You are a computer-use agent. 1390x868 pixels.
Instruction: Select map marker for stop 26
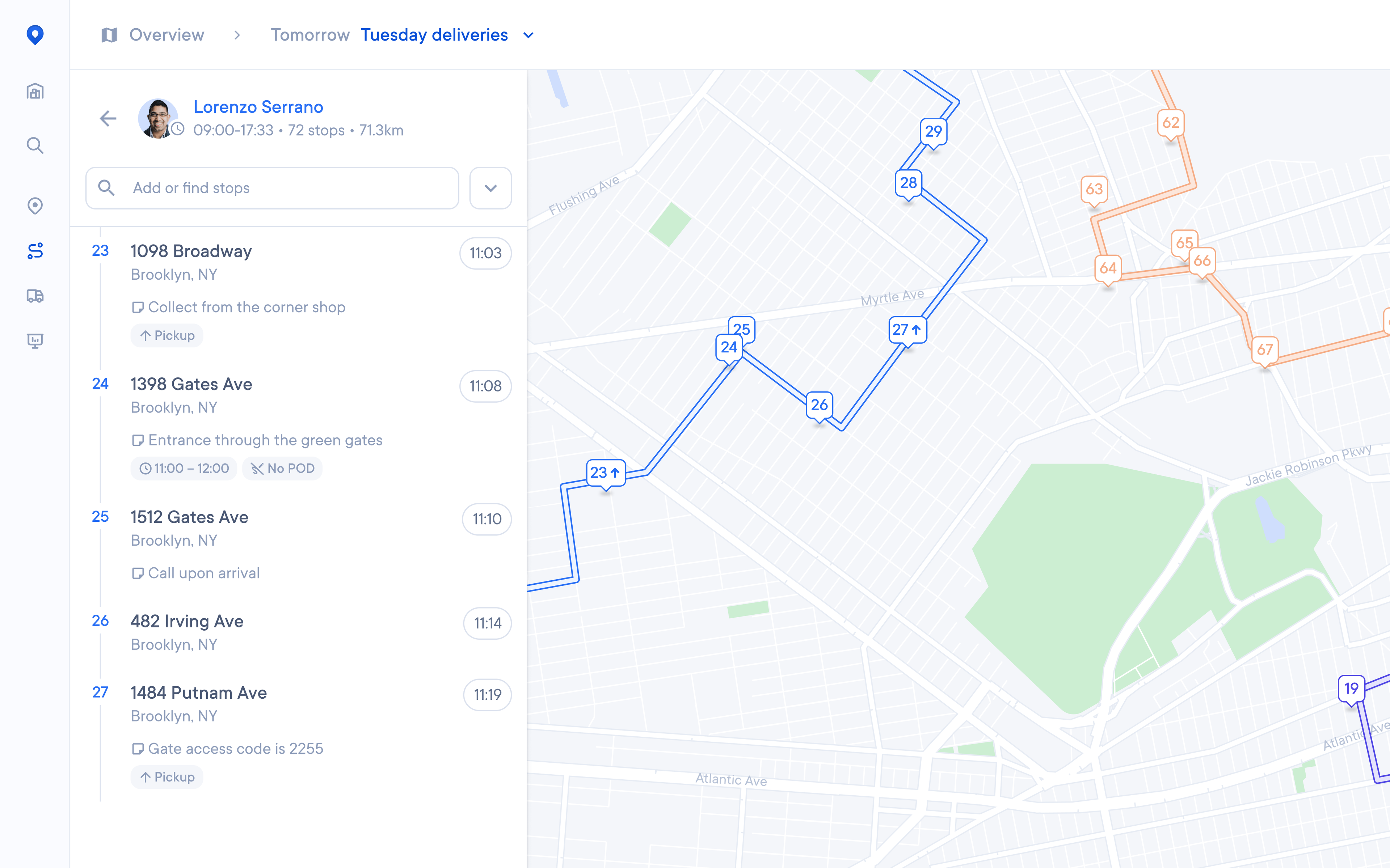tap(819, 406)
